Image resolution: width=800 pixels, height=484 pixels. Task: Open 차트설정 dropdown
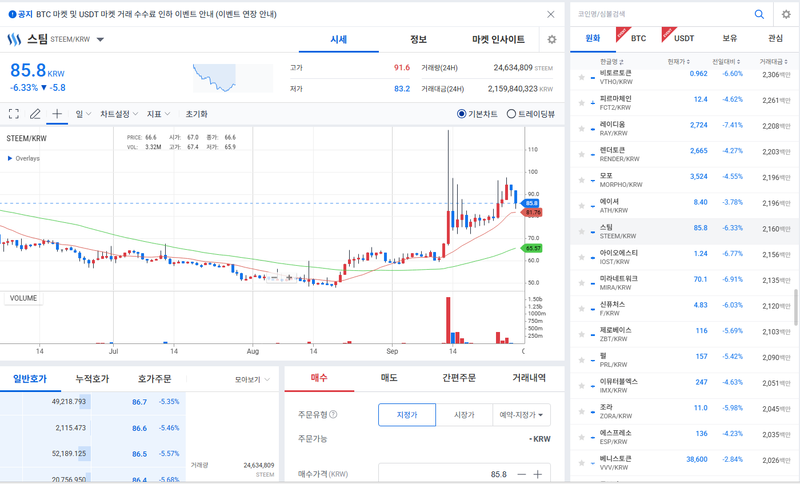click(x=119, y=114)
